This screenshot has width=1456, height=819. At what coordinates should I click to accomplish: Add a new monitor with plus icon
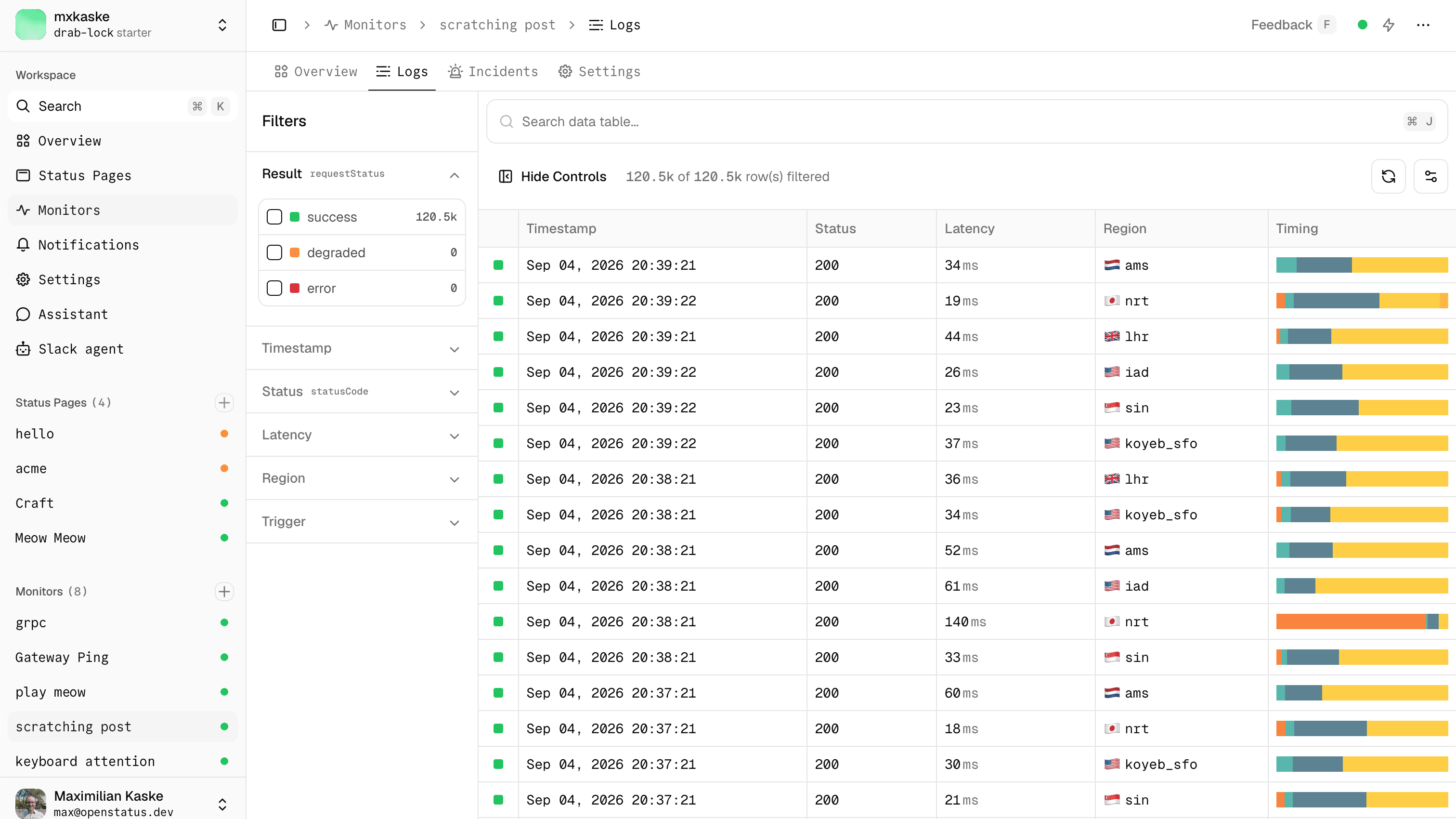pyautogui.click(x=224, y=592)
